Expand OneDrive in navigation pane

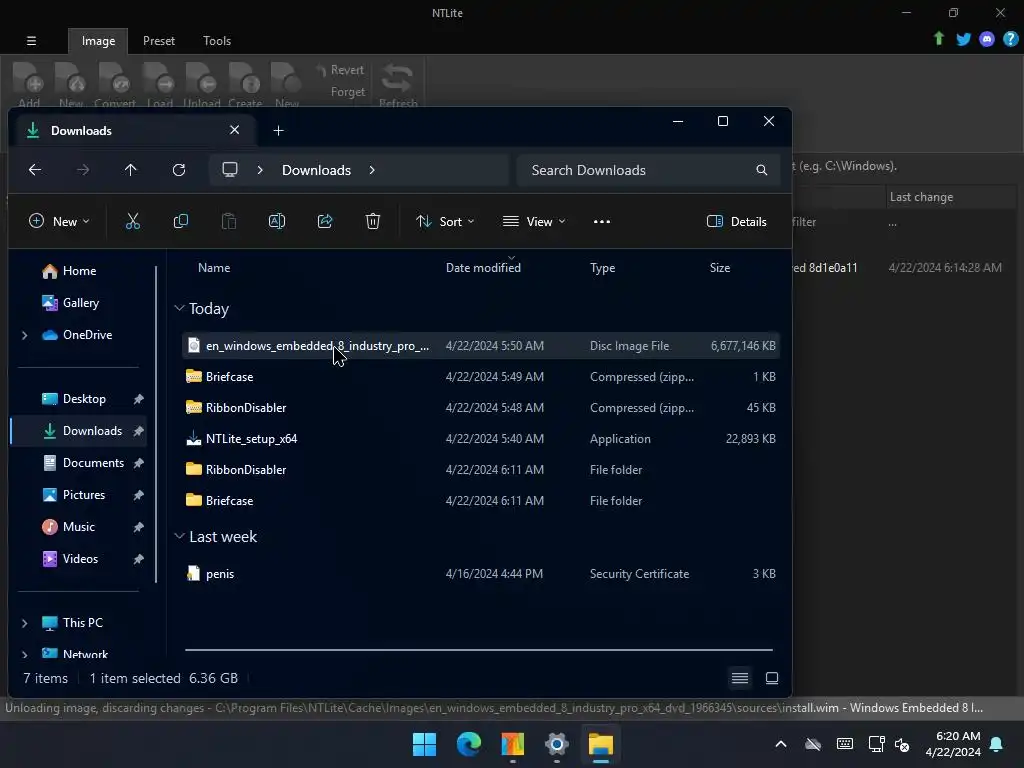pyautogui.click(x=25, y=335)
